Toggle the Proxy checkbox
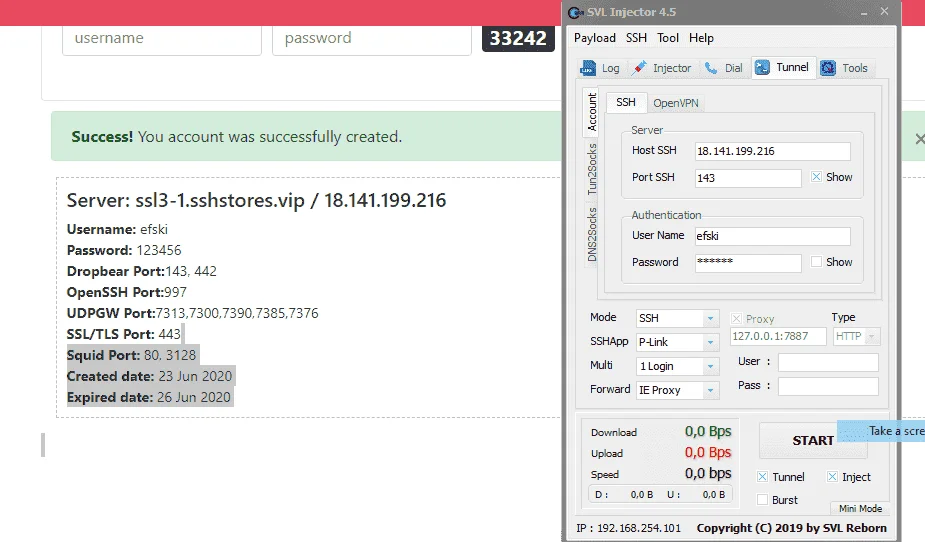Screen dimensions: 925x542 (x=736, y=318)
